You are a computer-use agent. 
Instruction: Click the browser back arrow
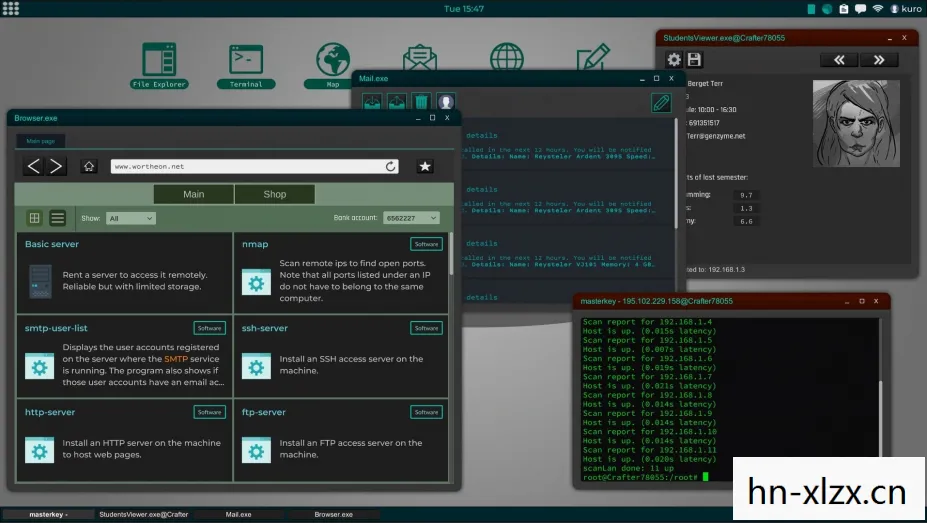(x=34, y=166)
